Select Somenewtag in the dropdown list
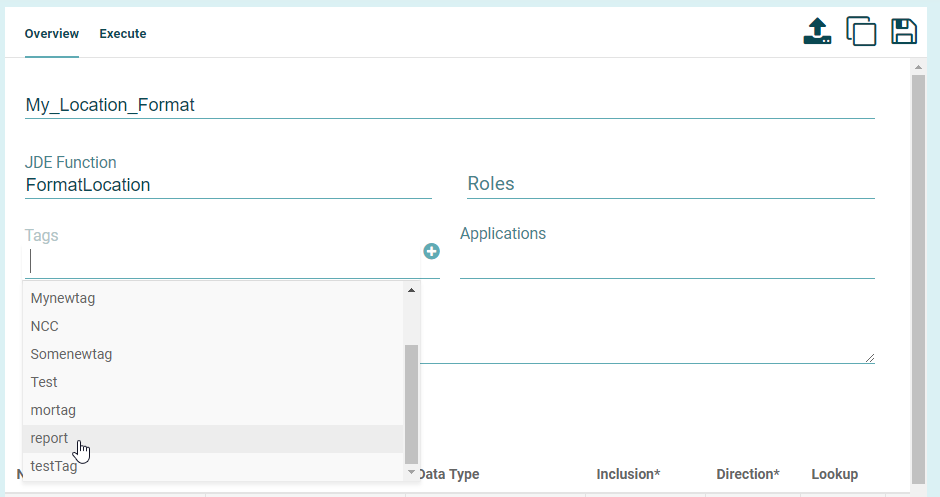Screen dimensions: 940x497 [71, 354]
